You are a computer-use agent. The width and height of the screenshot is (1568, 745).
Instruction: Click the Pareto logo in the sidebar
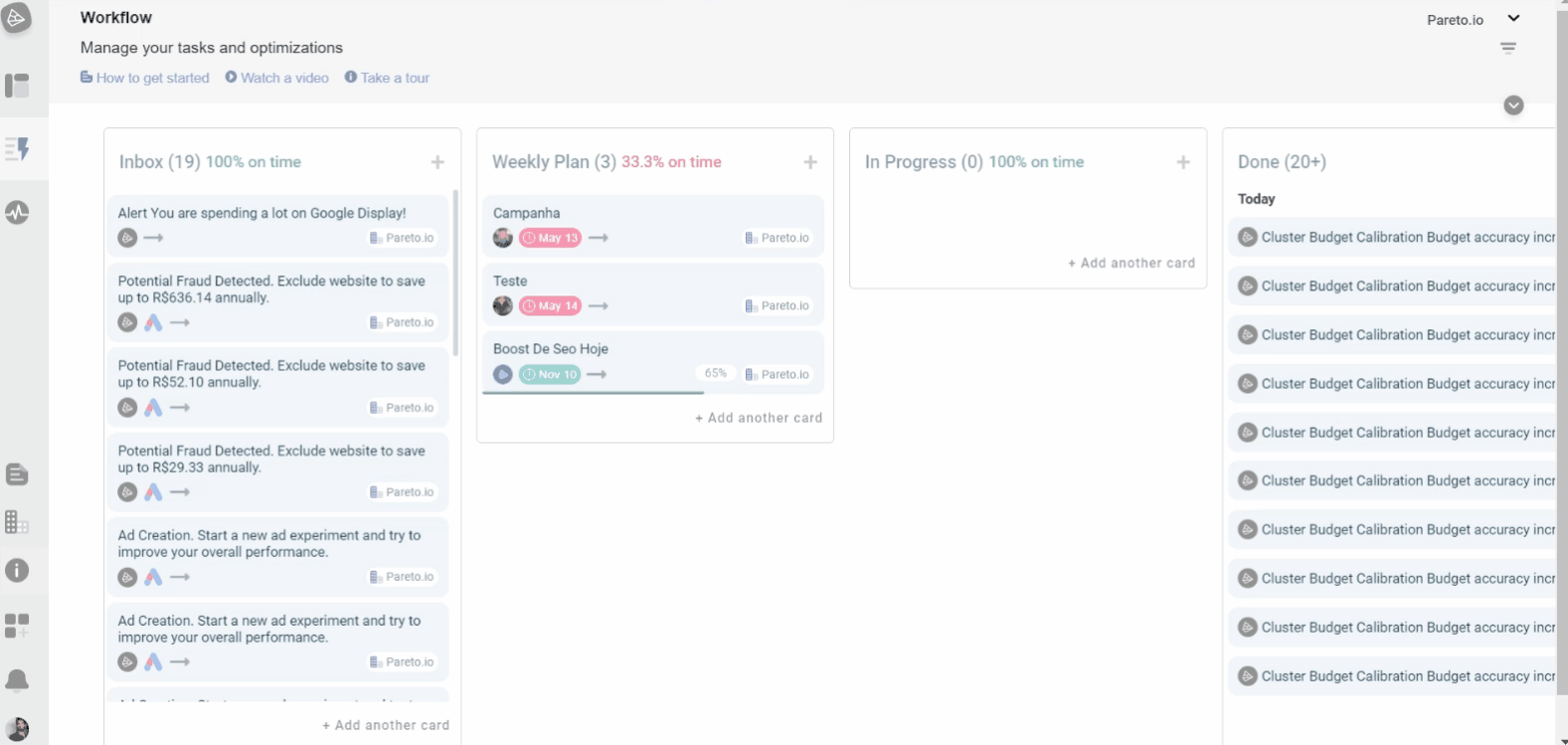click(17, 18)
